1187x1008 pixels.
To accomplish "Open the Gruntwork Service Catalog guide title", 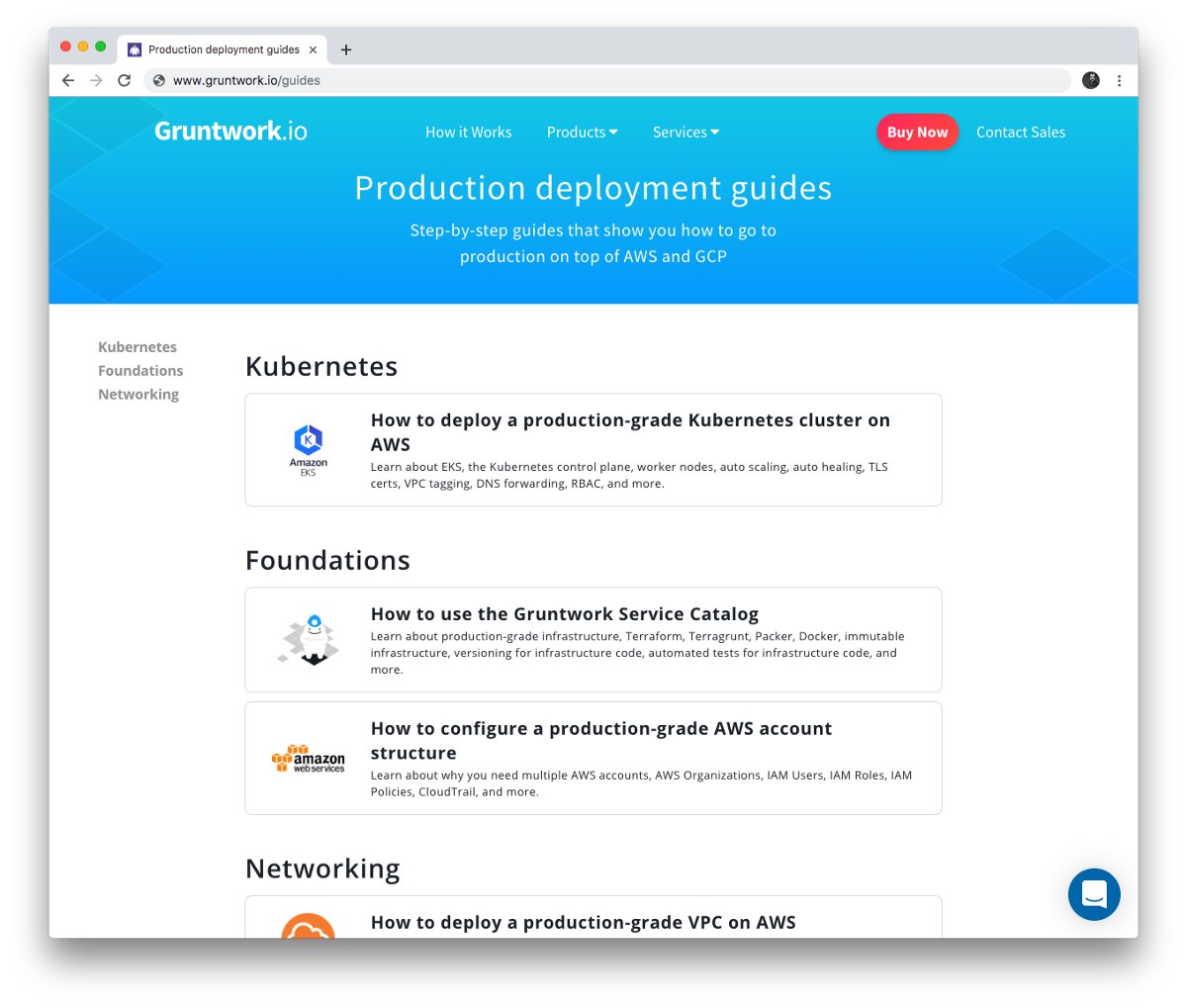I will (565, 614).
